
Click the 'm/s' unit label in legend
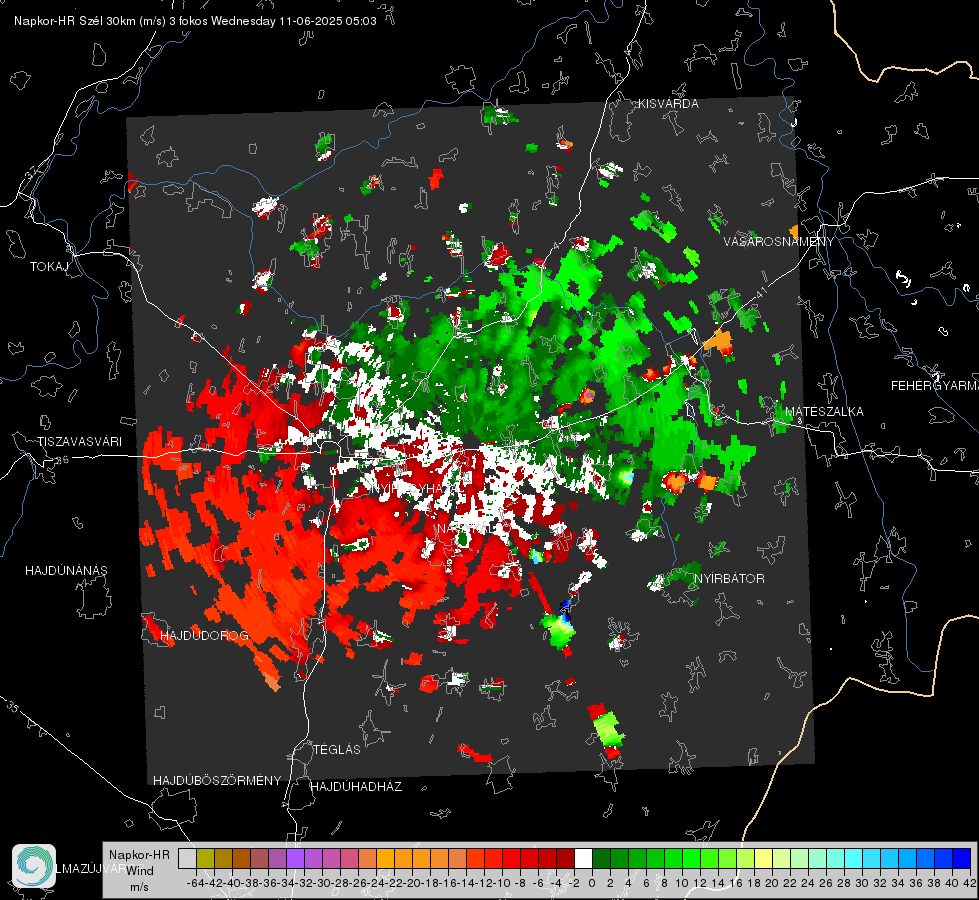coord(140,887)
